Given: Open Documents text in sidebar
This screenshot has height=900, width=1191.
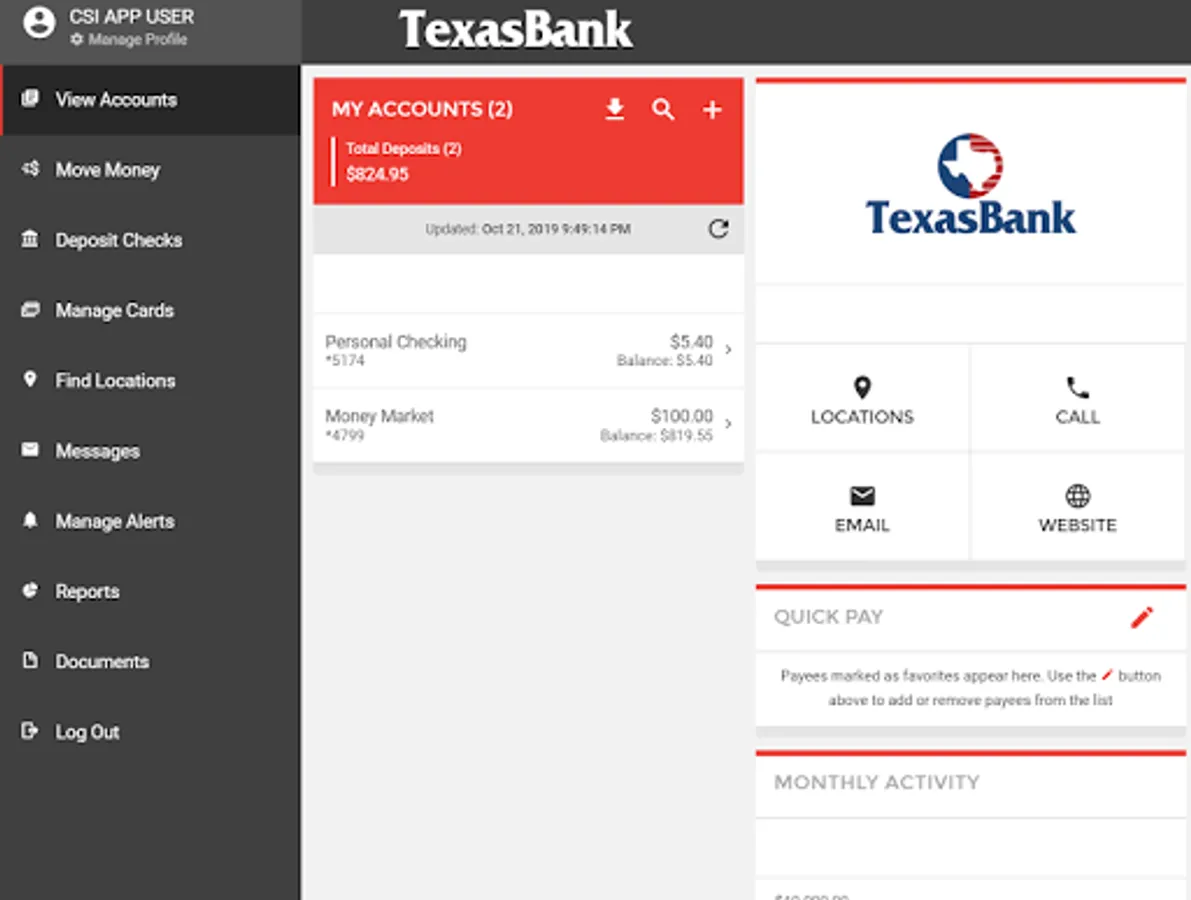Looking at the screenshot, I should 102,662.
